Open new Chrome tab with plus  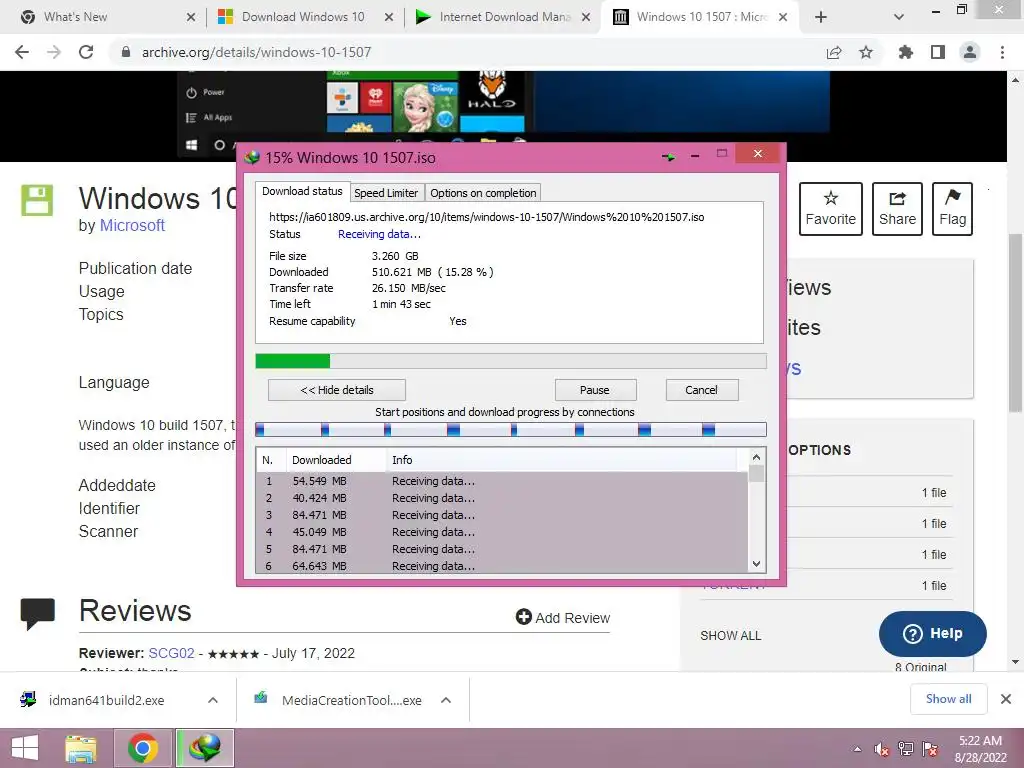[x=821, y=17]
